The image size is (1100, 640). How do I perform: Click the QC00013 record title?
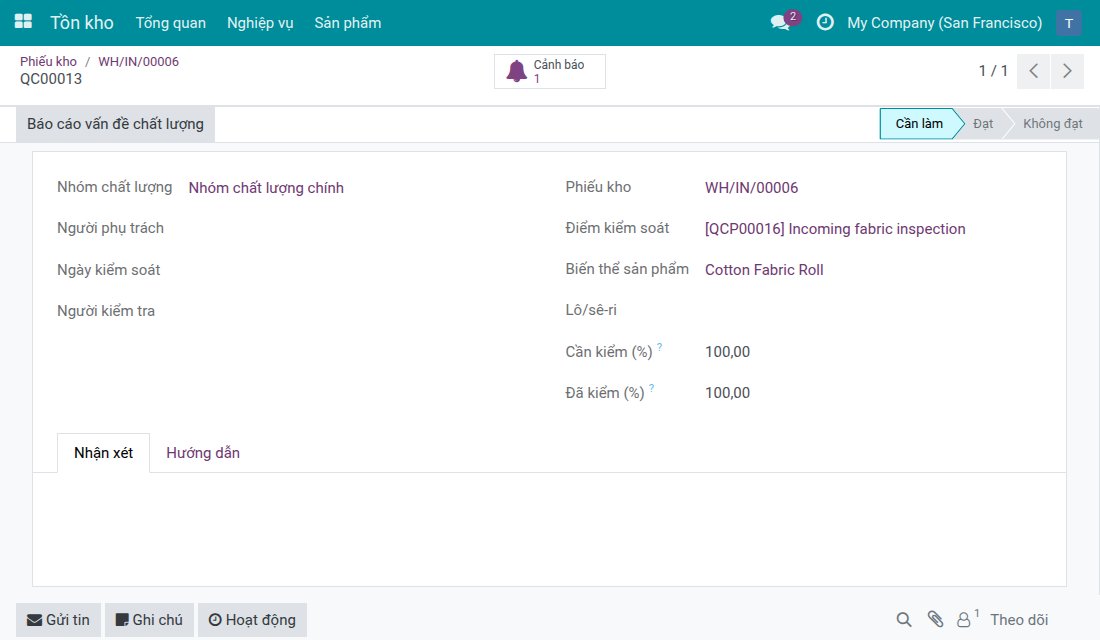tap(51, 79)
